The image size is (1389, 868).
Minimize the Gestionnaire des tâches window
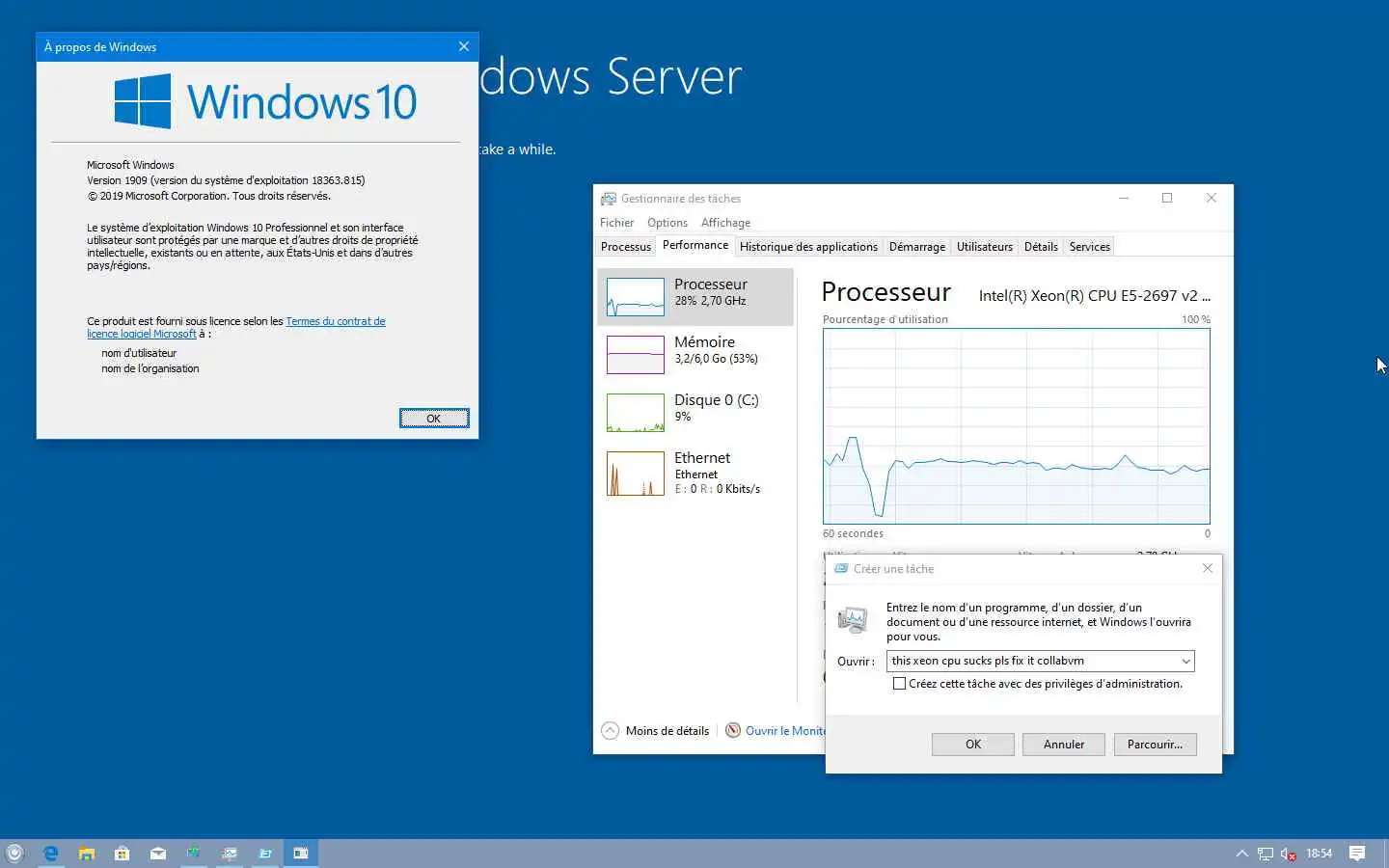(1124, 198)
